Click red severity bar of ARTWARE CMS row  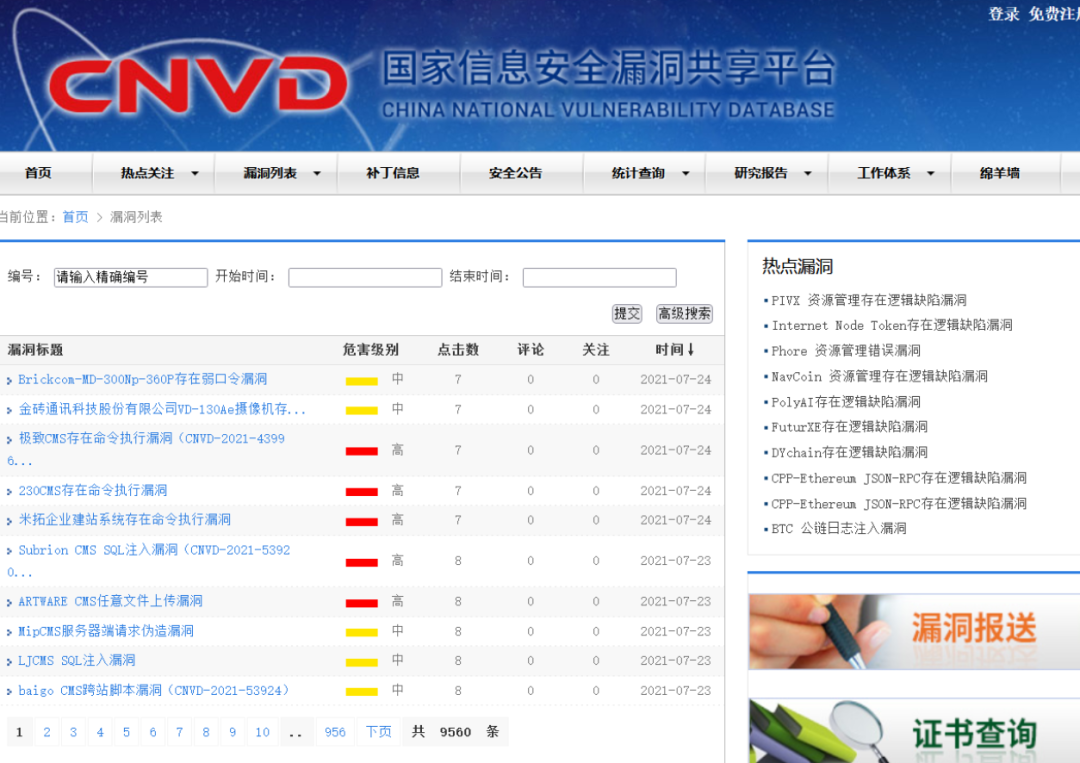(362, 603)
